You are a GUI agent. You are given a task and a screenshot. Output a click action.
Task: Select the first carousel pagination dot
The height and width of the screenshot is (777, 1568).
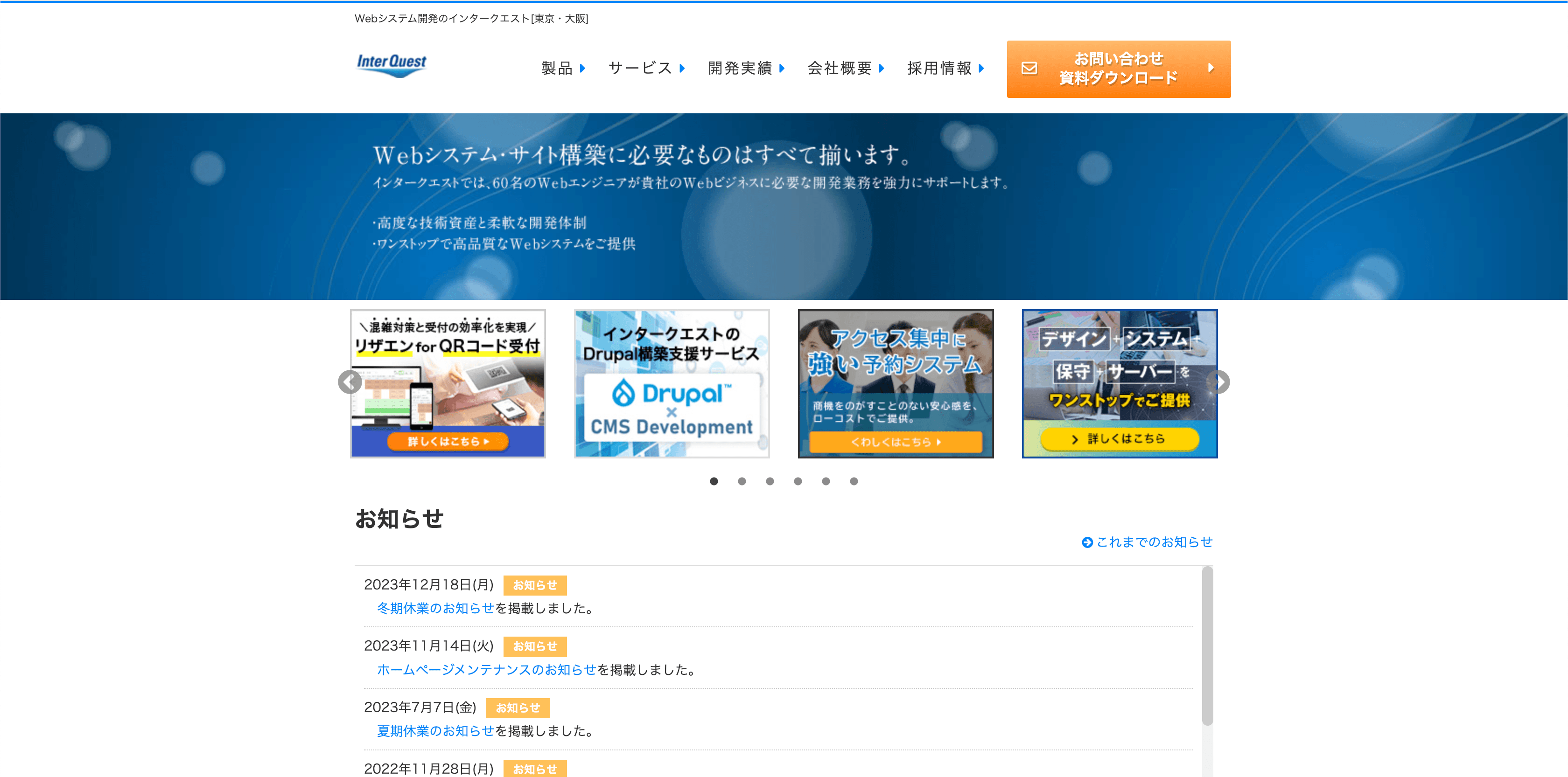pos(714,481)
